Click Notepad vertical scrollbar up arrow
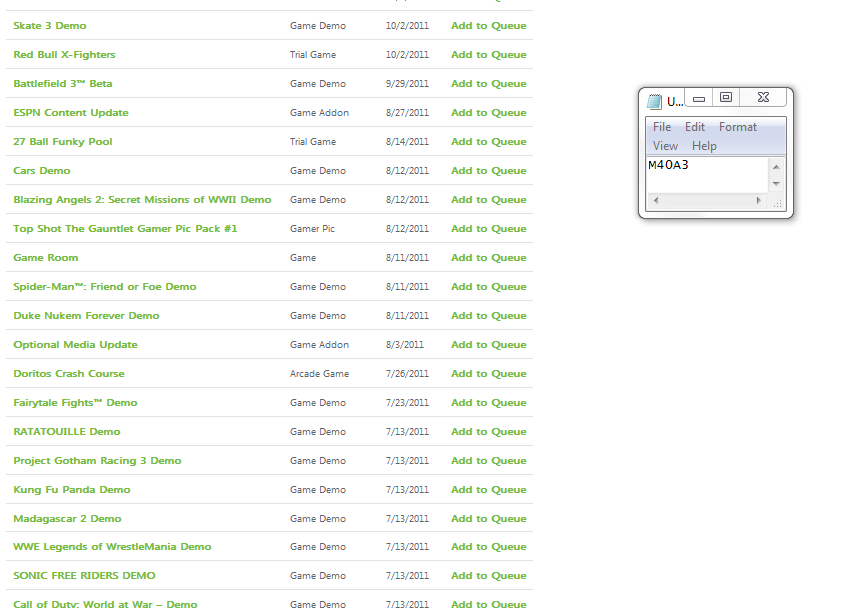Screen dimensions: 842x608 coord(776,167)
